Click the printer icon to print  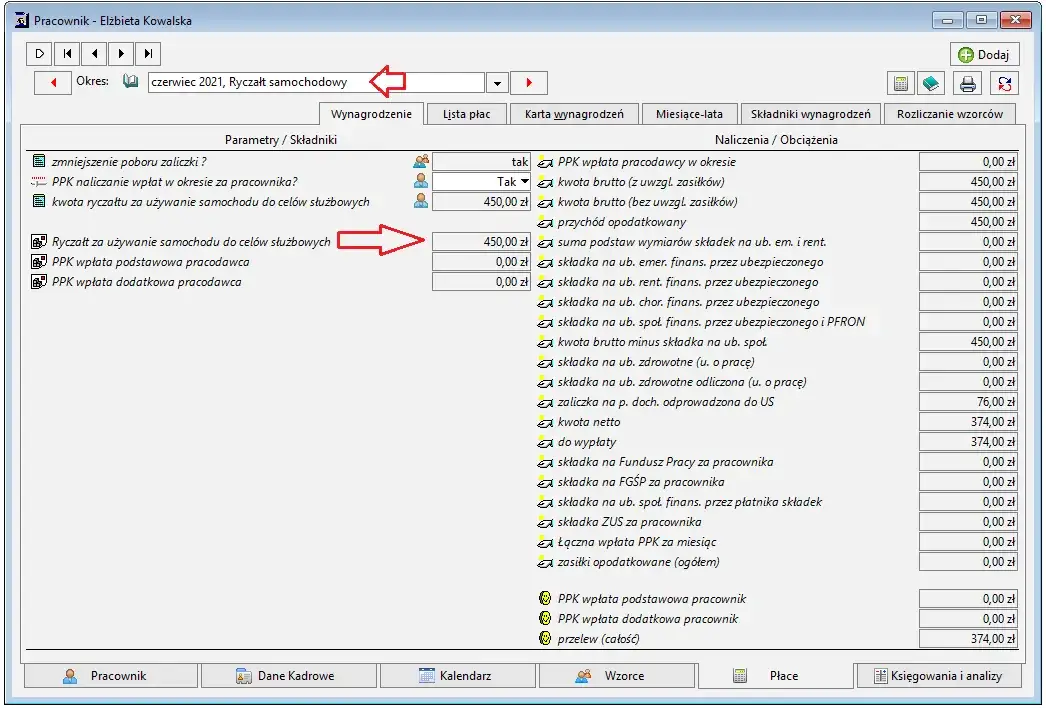tap(968, 83)
